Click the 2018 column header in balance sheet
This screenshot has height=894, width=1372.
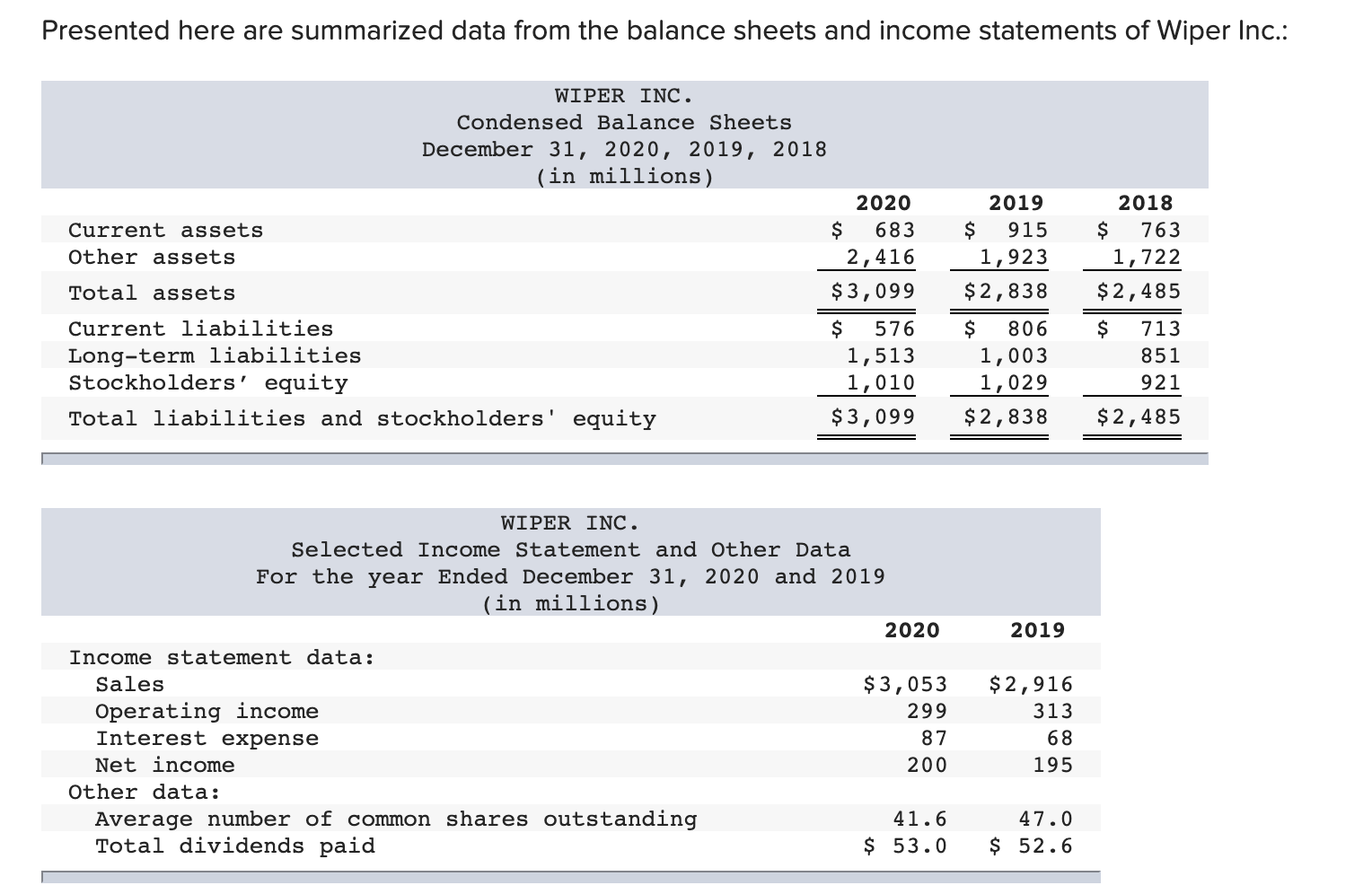tap(1146, 203)
